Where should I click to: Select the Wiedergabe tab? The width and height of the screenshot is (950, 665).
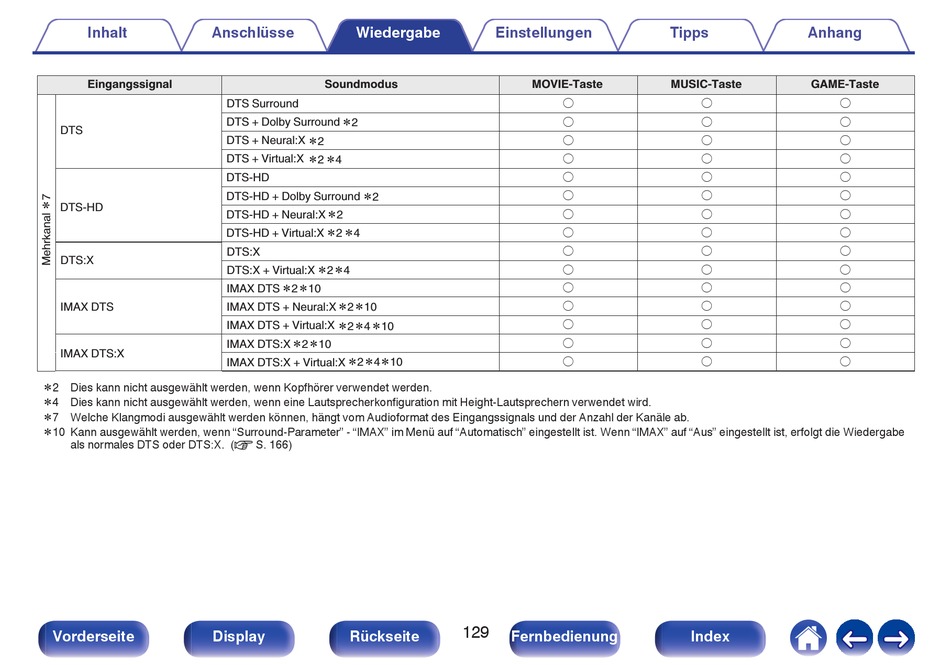click(398, 33)
